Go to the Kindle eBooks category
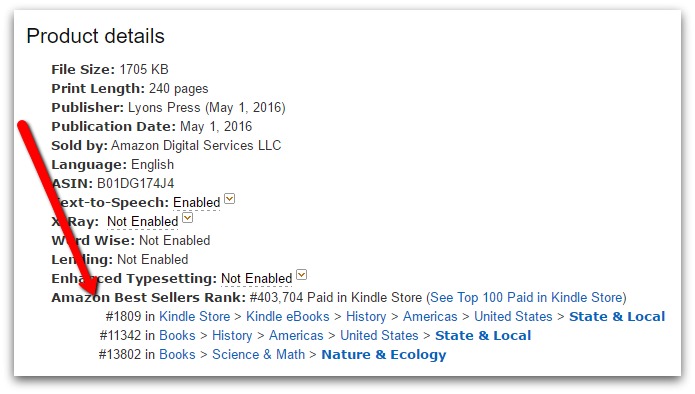695x394 pixels. pos(288,316)
